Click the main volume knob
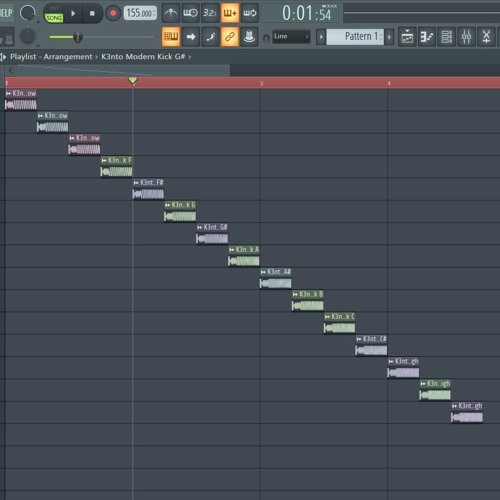 28,13
